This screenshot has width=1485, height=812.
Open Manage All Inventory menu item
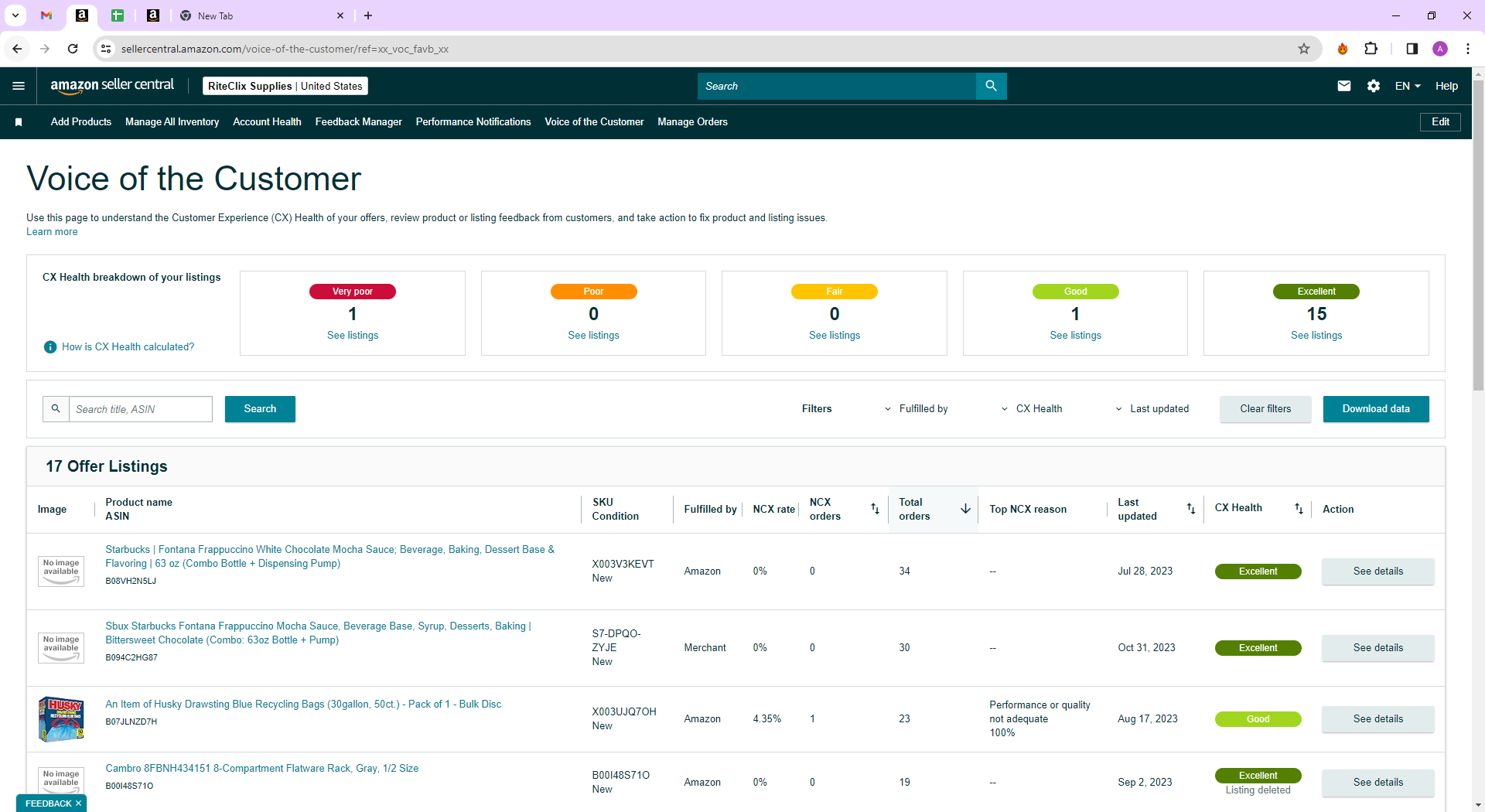[172, 122]
